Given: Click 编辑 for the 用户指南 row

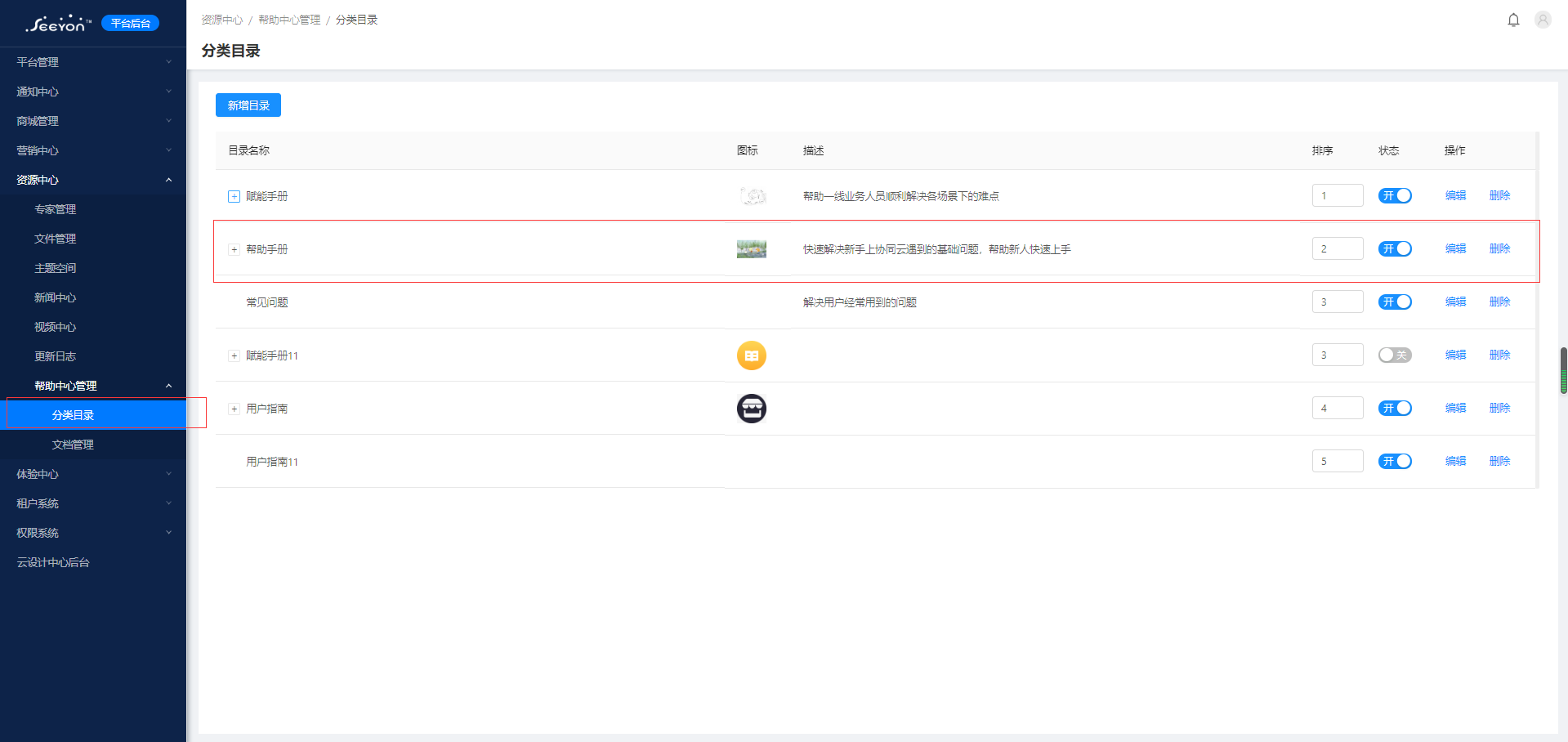Looking at the screenshot, I should pos(1455,409).
